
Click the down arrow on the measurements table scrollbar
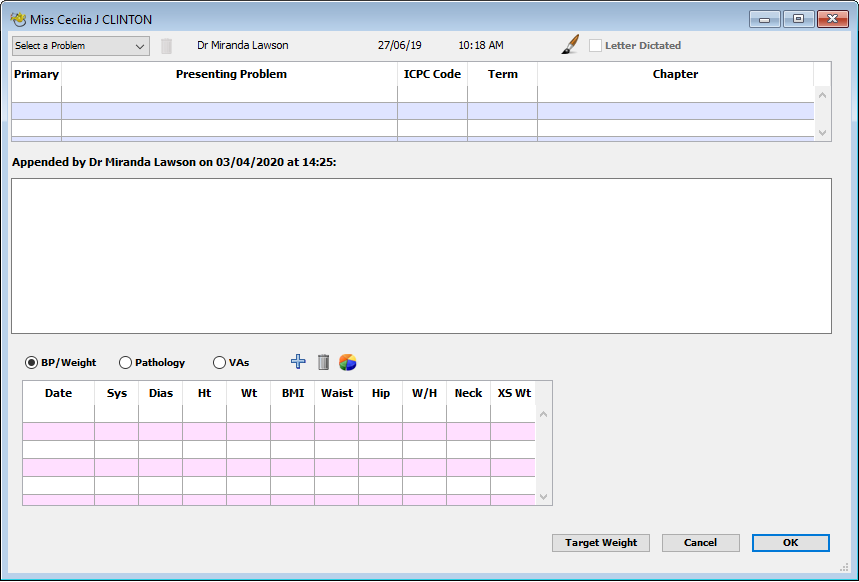pyautogui.click(x=542, y=496)
